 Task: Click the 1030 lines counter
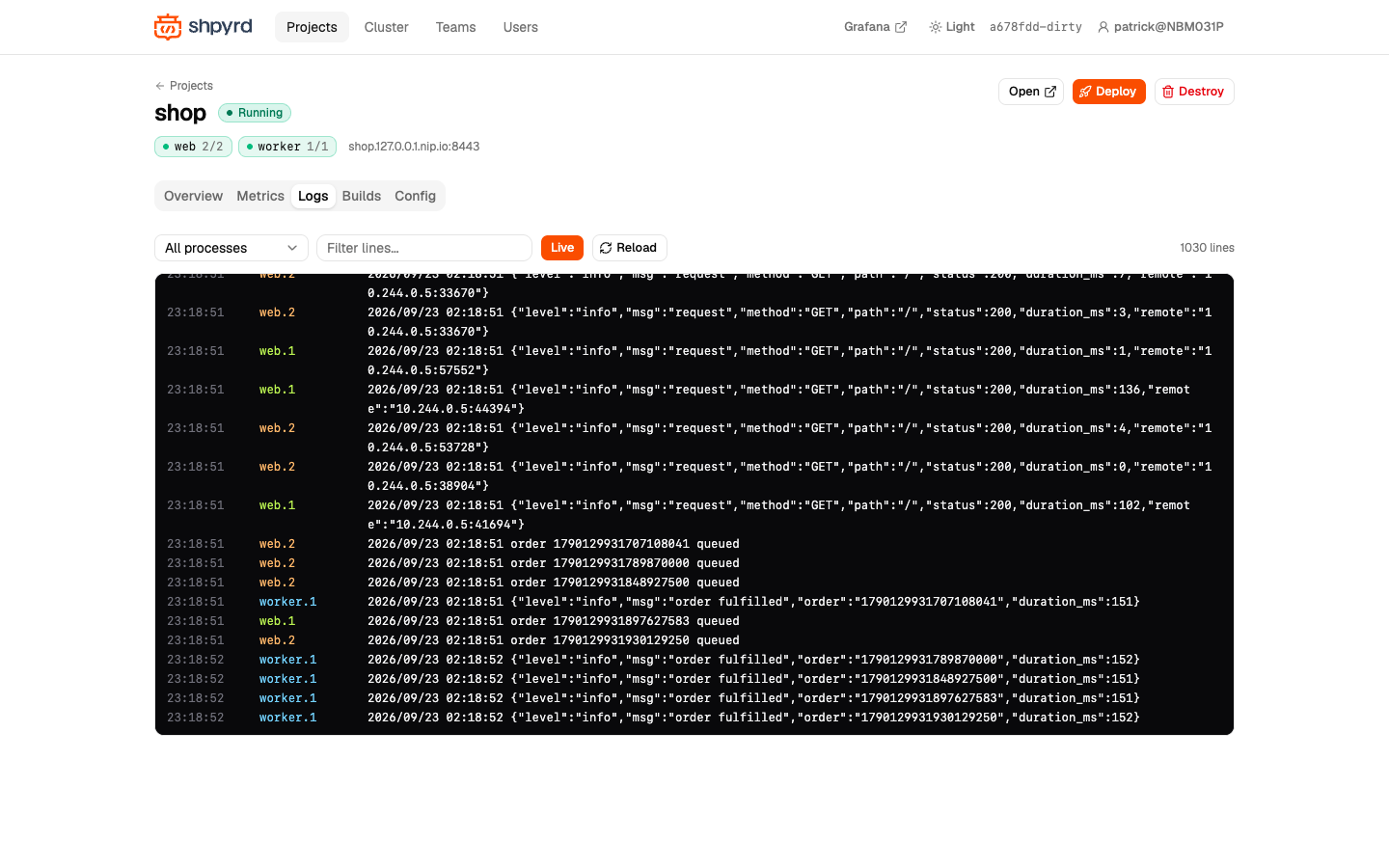1207,248
